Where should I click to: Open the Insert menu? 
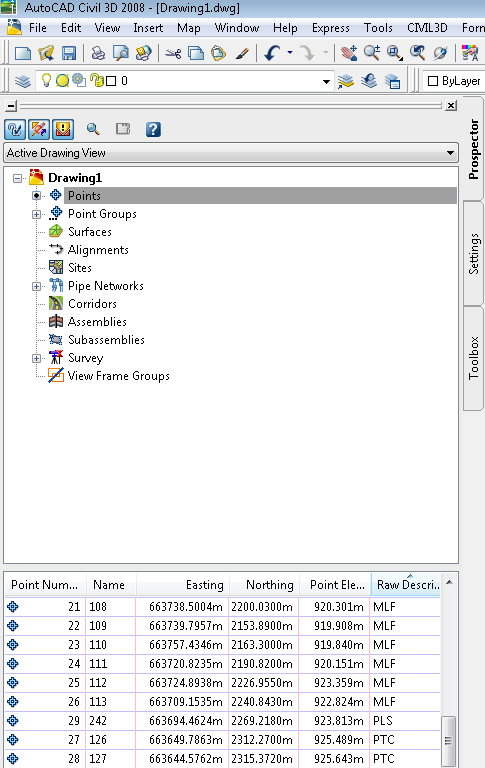(148, 28)
